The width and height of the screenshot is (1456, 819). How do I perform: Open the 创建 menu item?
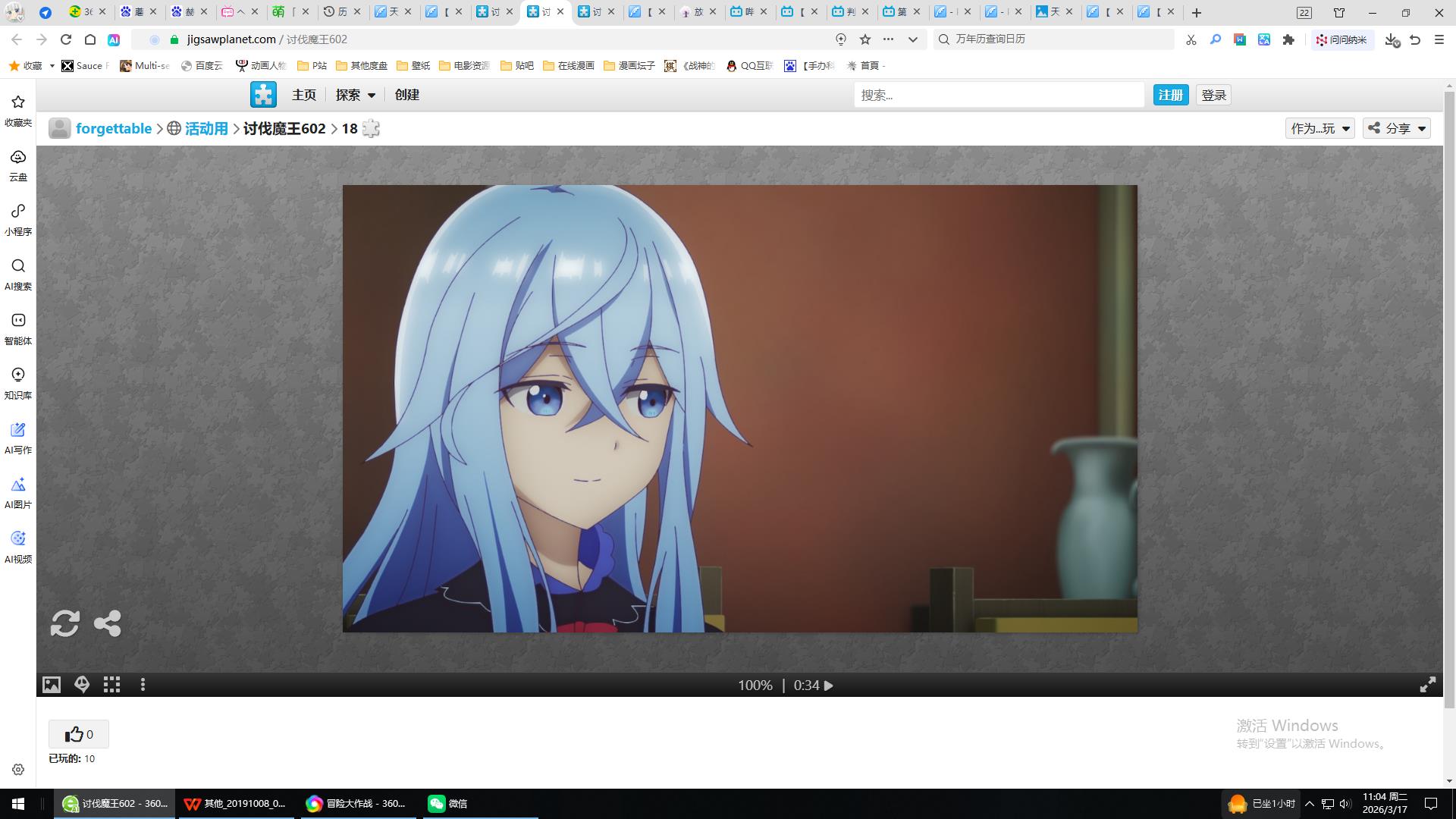pyautogui.click(x=407, y=95)
